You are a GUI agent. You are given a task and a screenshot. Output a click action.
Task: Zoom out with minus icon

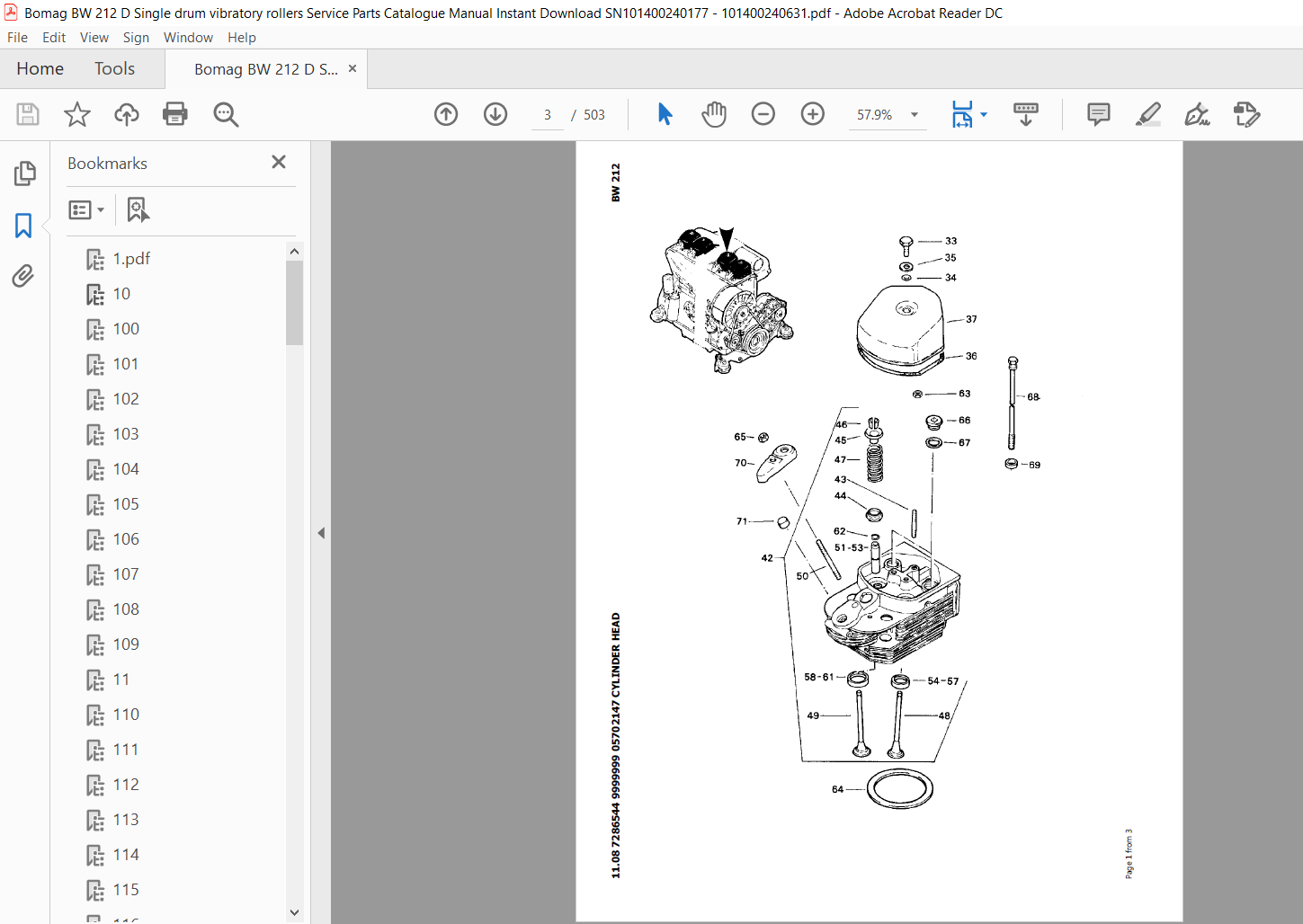[x=763, y=114]
